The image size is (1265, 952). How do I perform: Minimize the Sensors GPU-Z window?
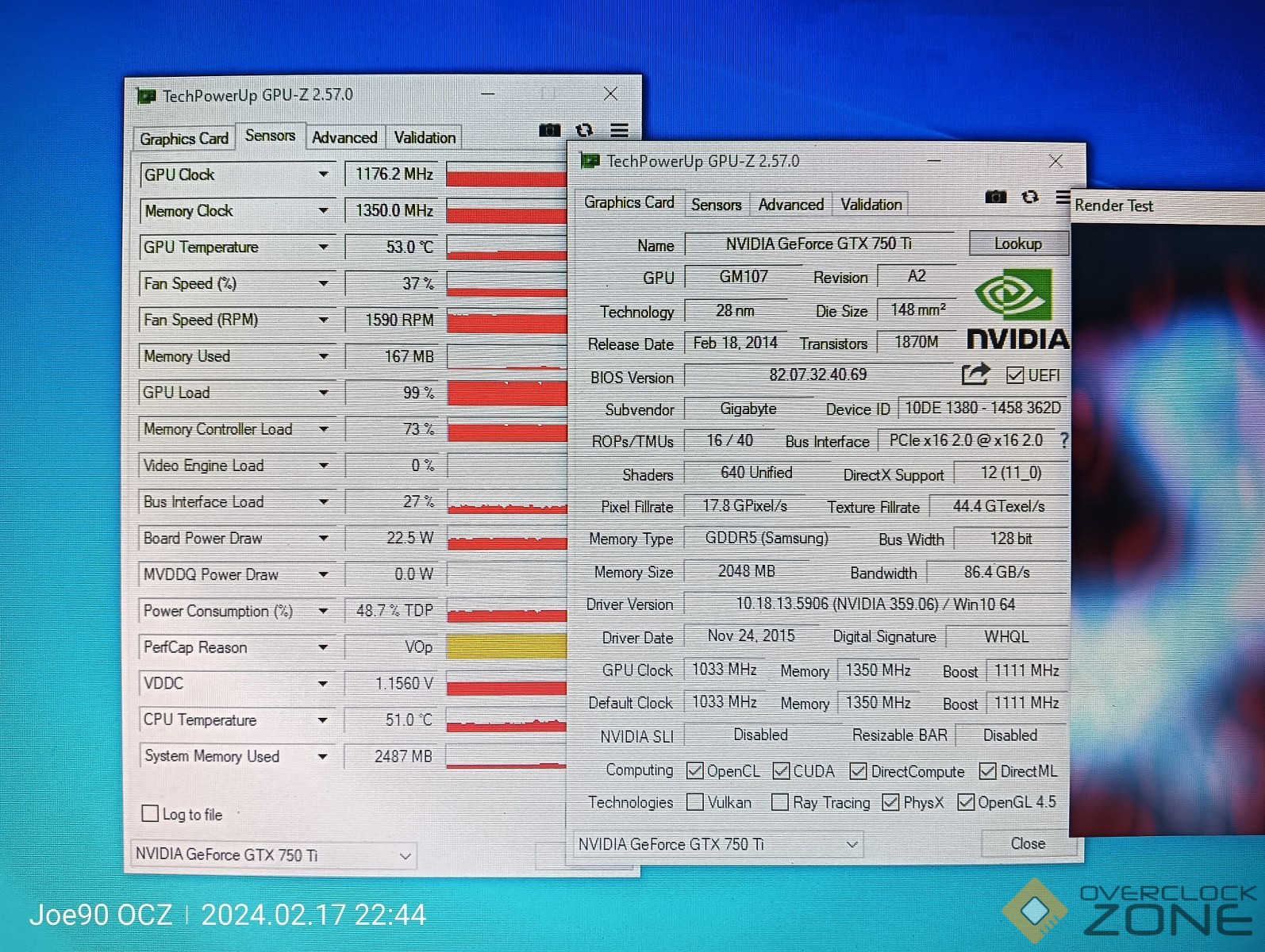tap(488, 94)
